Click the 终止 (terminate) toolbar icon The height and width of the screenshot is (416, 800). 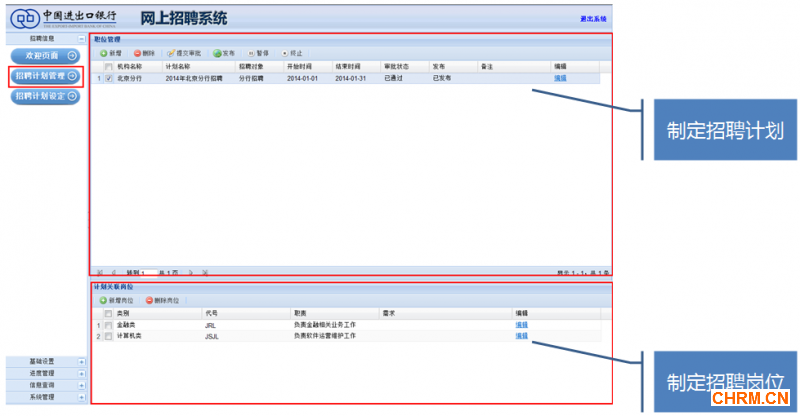point(285,52)
